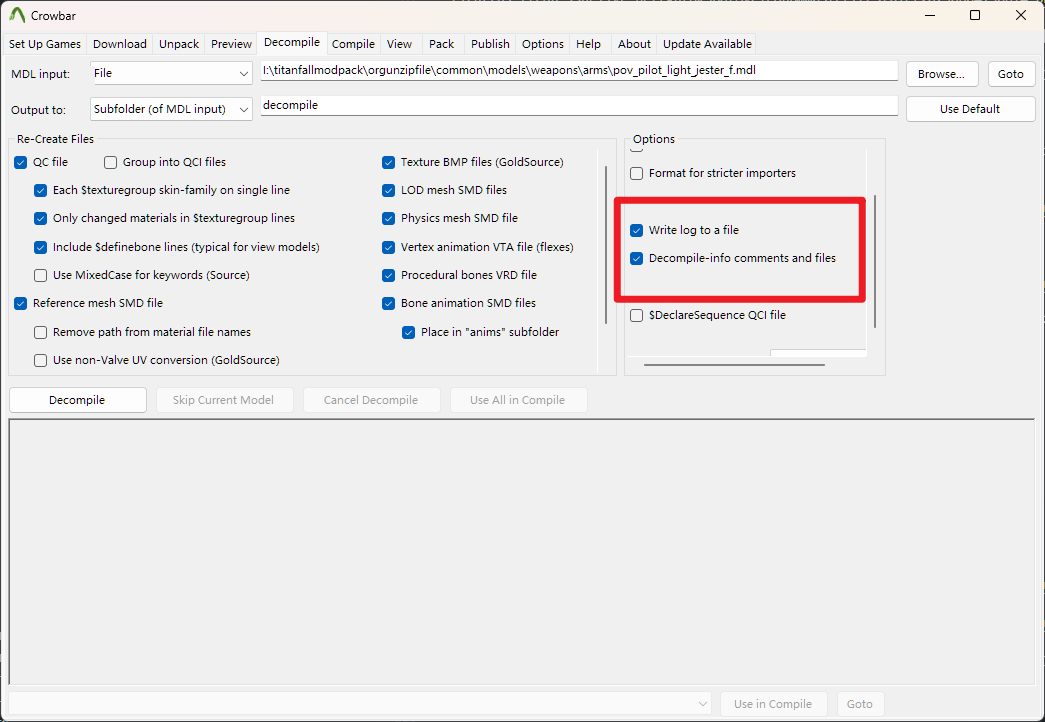Click the MDL input path field

coord(579,71)
